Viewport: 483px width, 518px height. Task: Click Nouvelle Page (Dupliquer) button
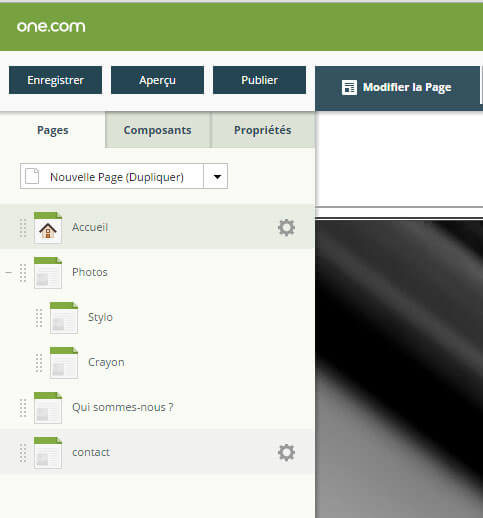pyautogui.click(x=112, y=176)
